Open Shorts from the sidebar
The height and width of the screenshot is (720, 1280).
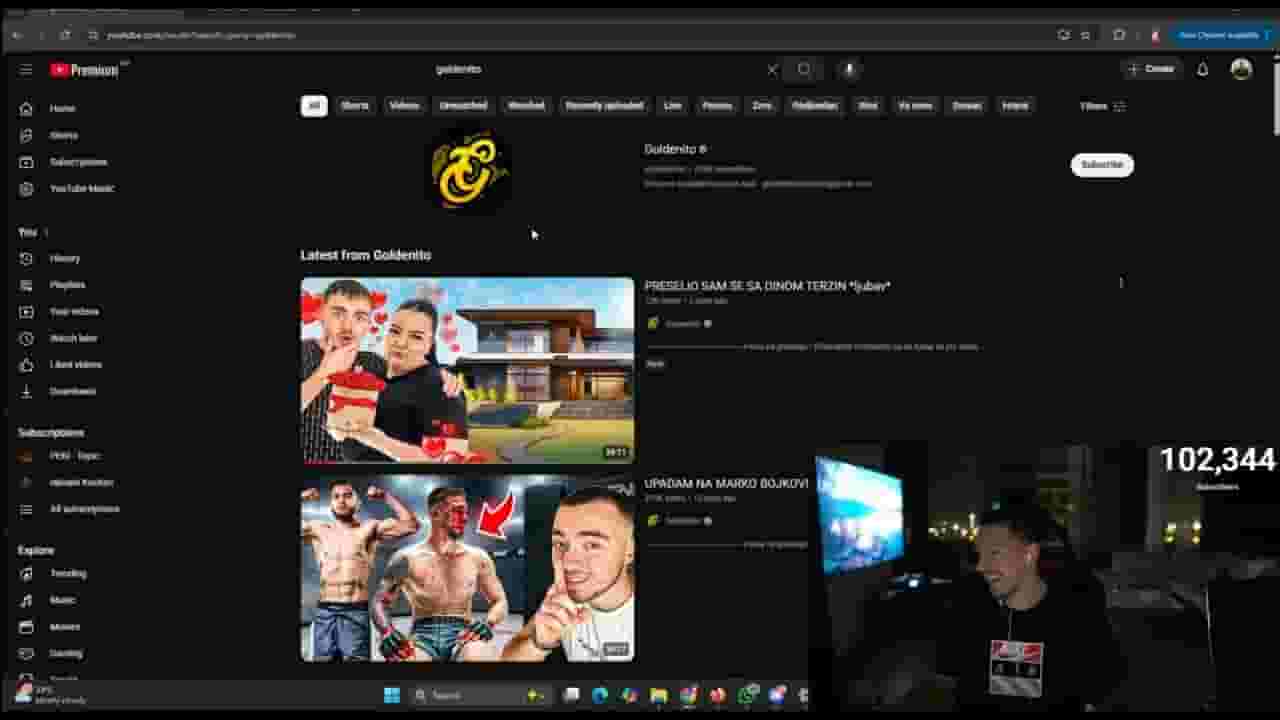(x=62, y=135)
